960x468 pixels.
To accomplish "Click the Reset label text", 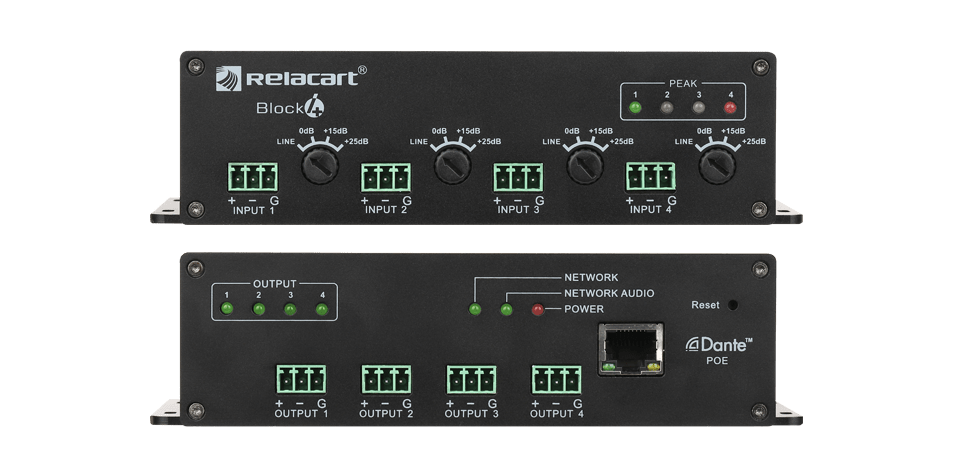I will coord(705,304).
